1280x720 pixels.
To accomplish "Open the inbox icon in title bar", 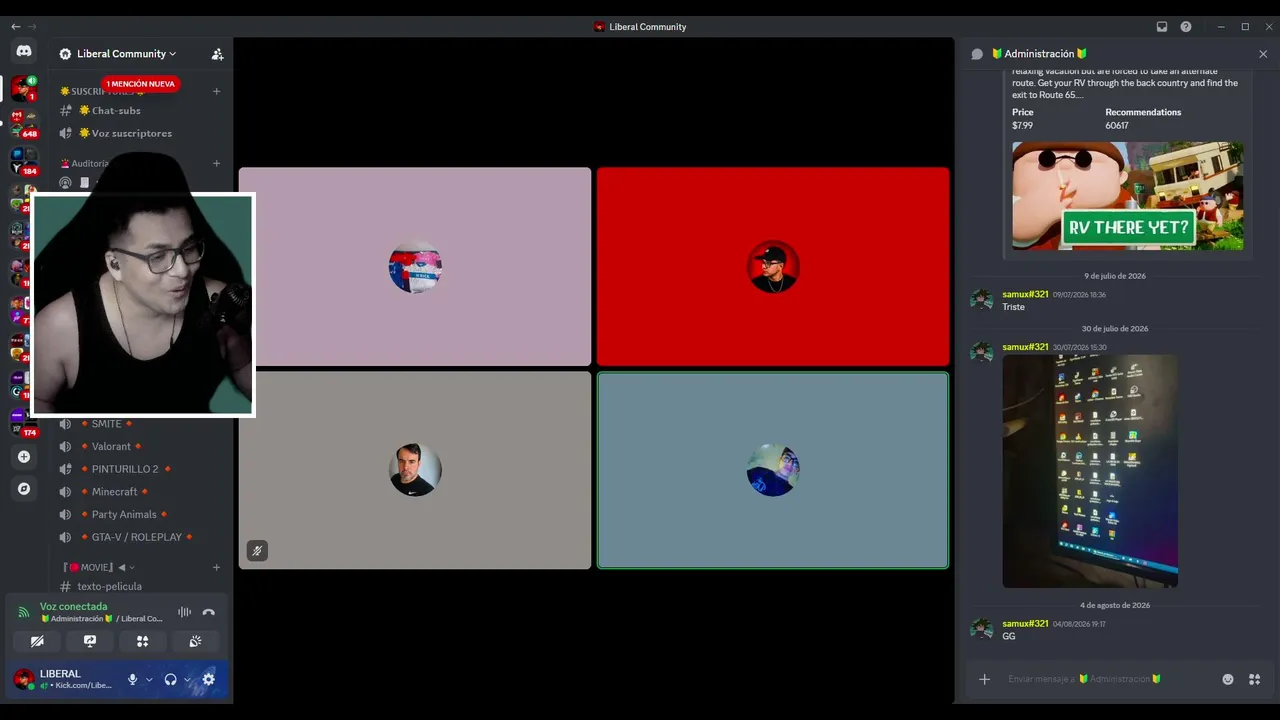I will tap(1162, 27).
